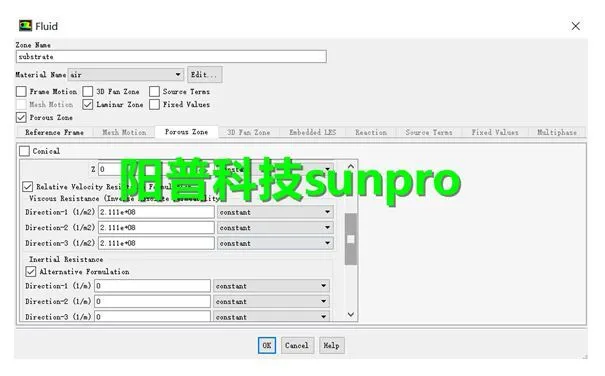Open the Fixed Values tab
Image resolution: width=605 pixels, height=376 pixels.
495,132
